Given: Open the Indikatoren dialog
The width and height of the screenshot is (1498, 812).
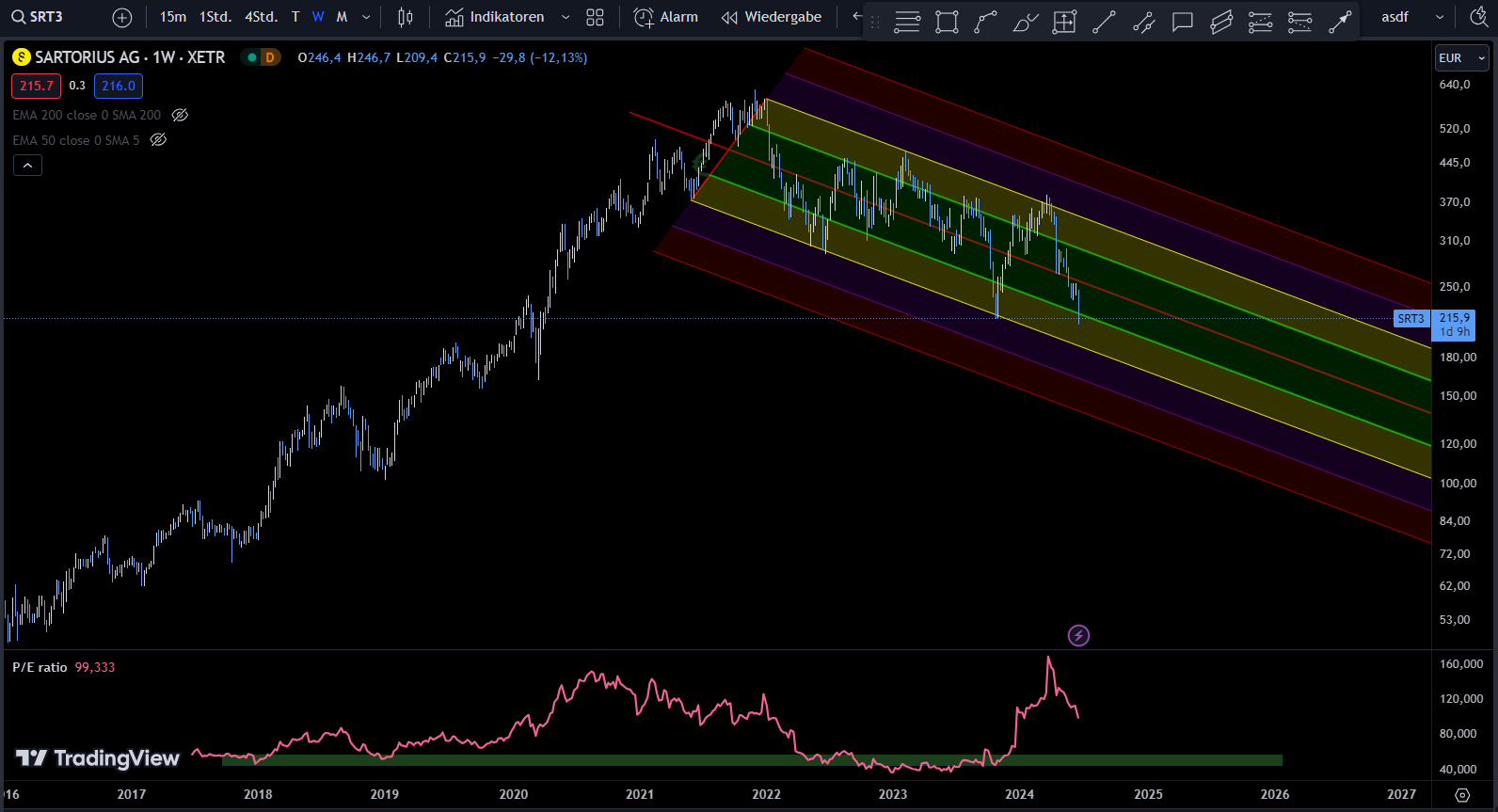Looking at the screenshot, I should point(495,17).
